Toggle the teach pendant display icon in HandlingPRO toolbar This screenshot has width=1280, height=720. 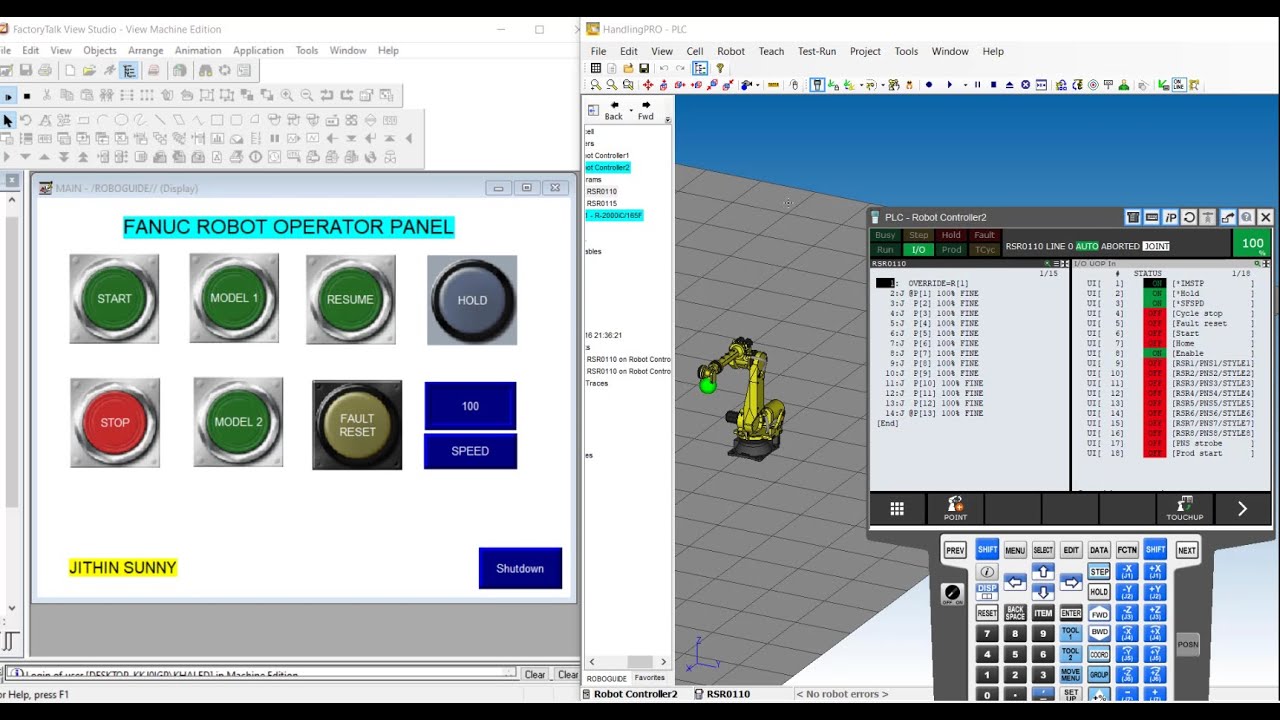[817, 85]
